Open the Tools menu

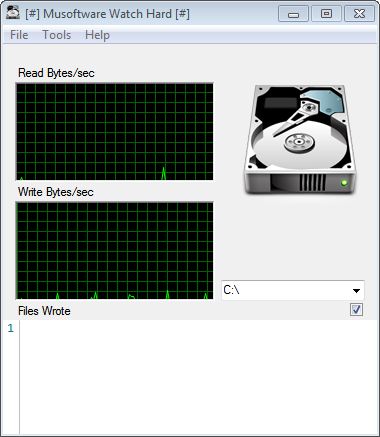tap(56, 35)
